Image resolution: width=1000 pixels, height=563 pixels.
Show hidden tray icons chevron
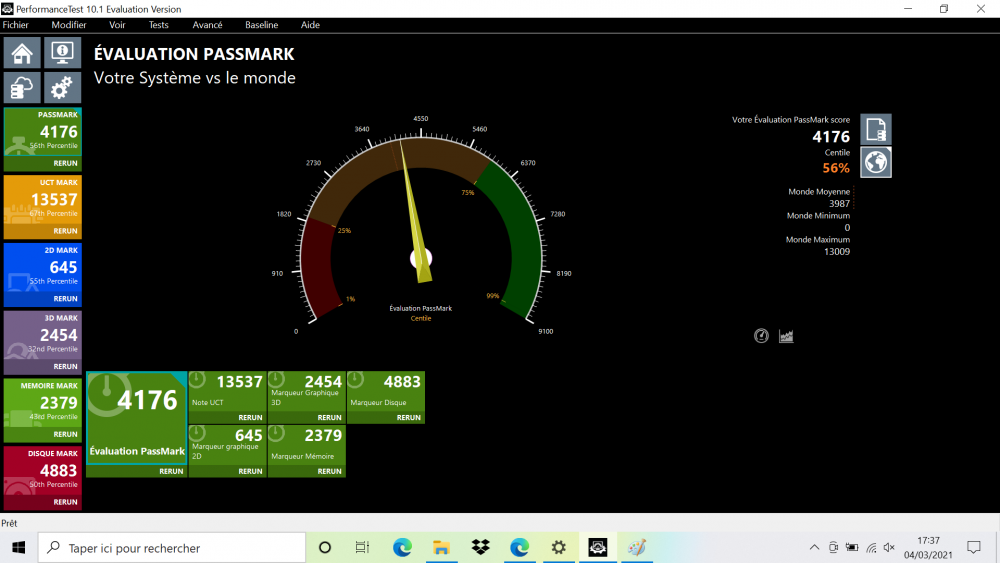click(x=814, y=548)
